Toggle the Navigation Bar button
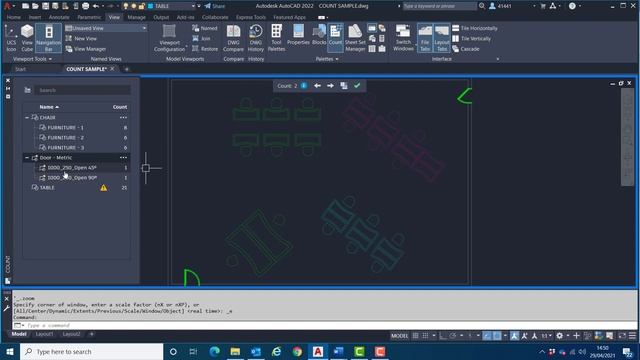The width and height of the screenshot is (640, 360). click(49, 38)
